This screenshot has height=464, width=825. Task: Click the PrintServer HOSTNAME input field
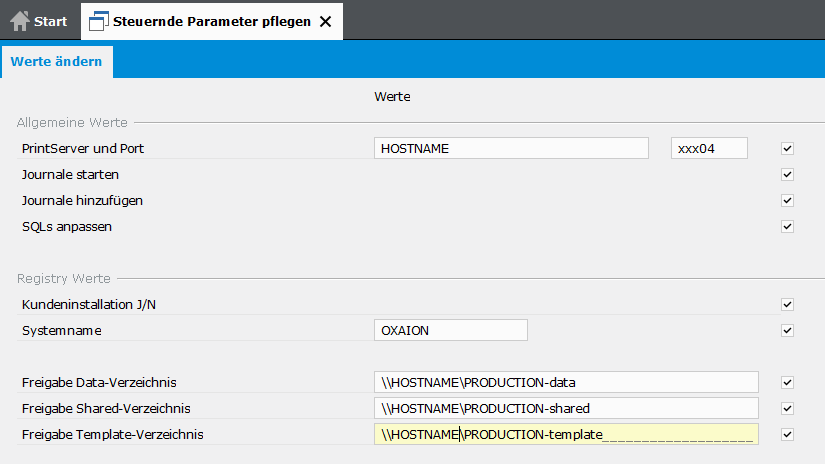point(511,149)
